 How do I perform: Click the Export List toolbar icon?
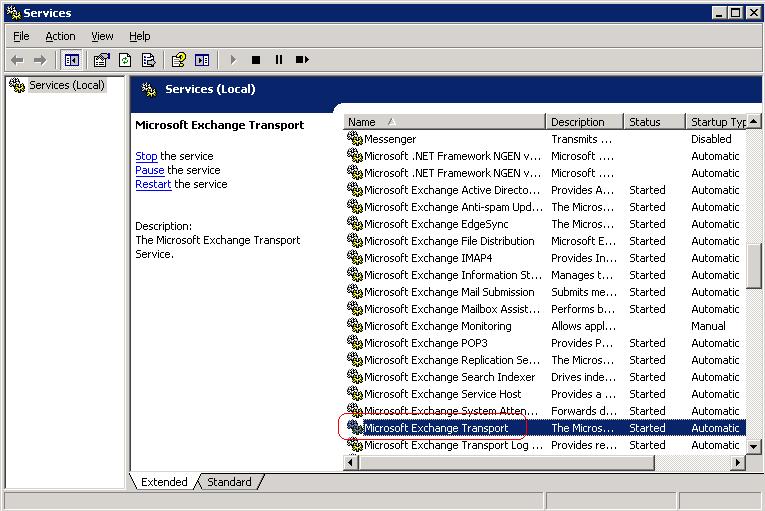point(148,60)
